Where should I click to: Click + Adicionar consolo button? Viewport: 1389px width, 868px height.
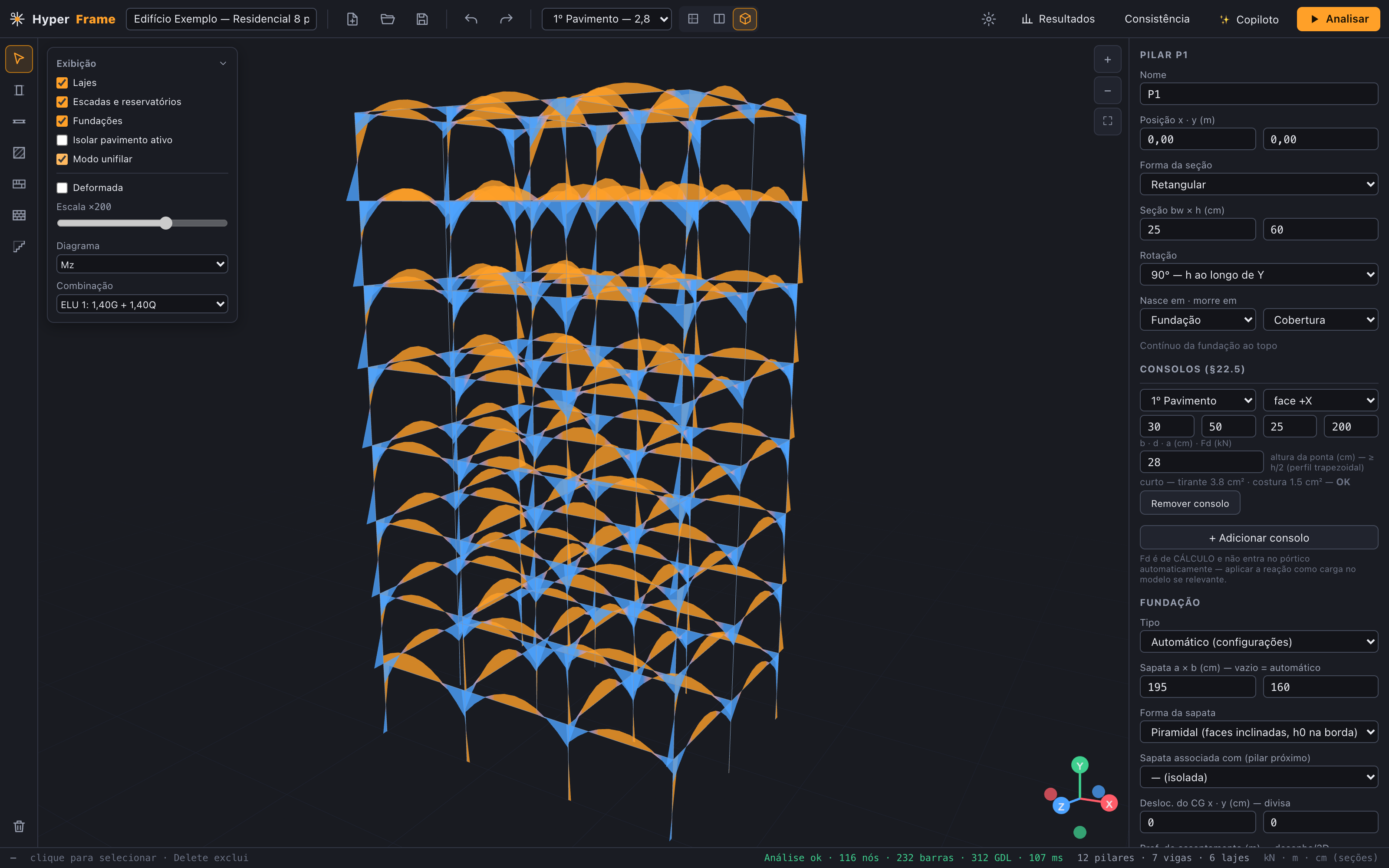1259,537
